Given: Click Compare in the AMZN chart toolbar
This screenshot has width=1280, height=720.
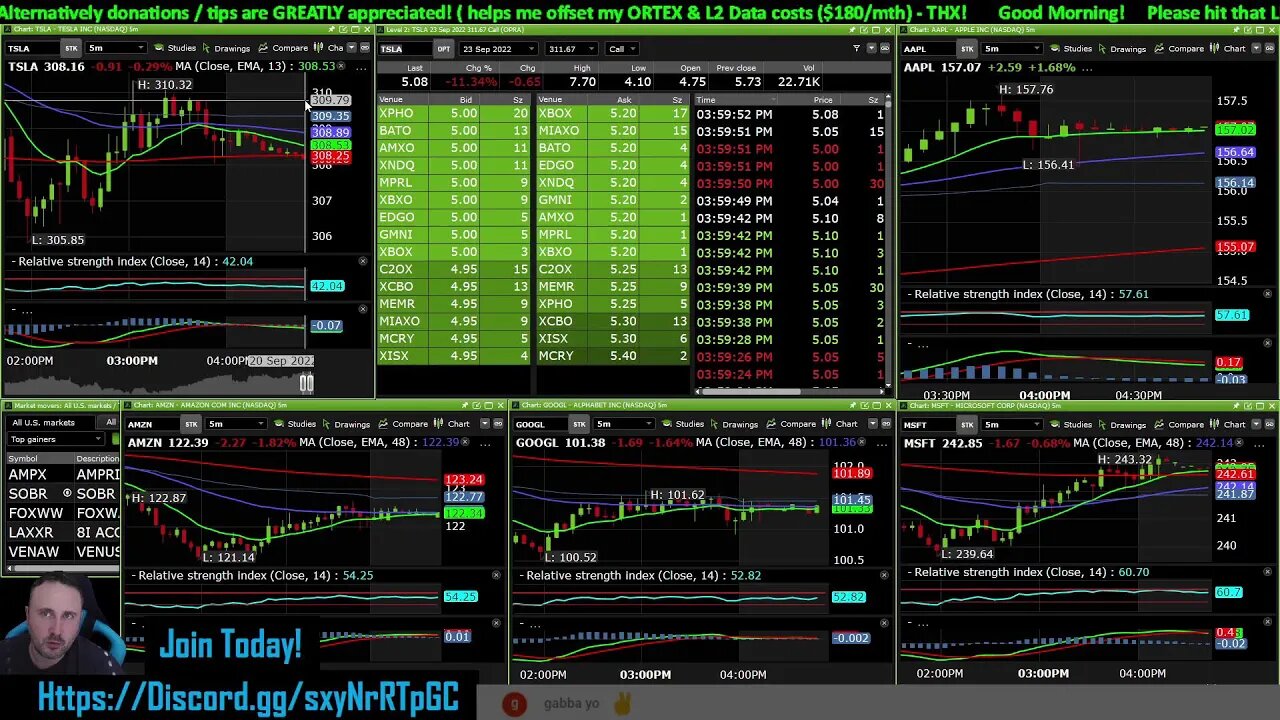Looking at the screenshot, I should 404,424.
